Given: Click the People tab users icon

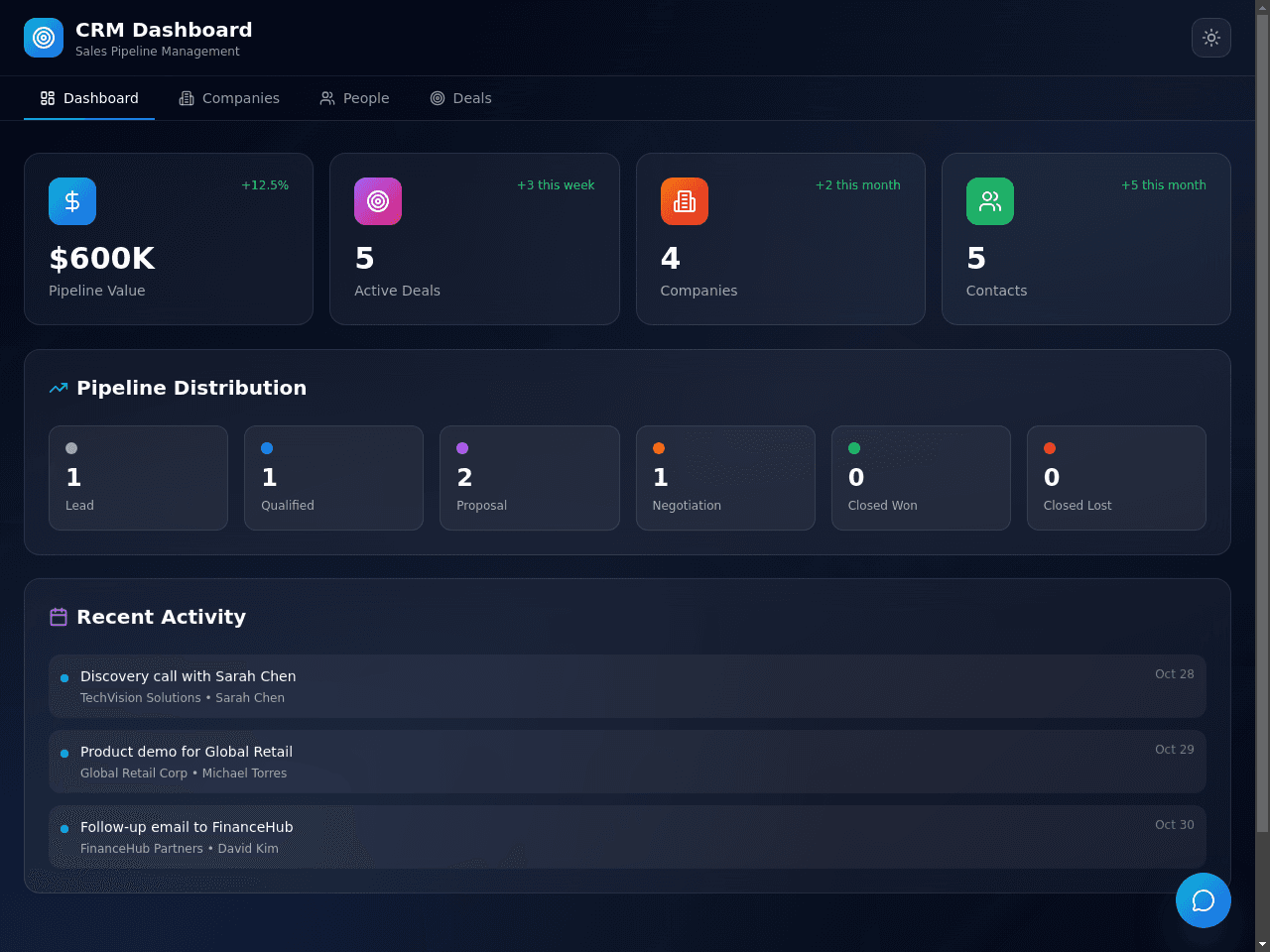Looking at the screenshot, I should (327, 98).
